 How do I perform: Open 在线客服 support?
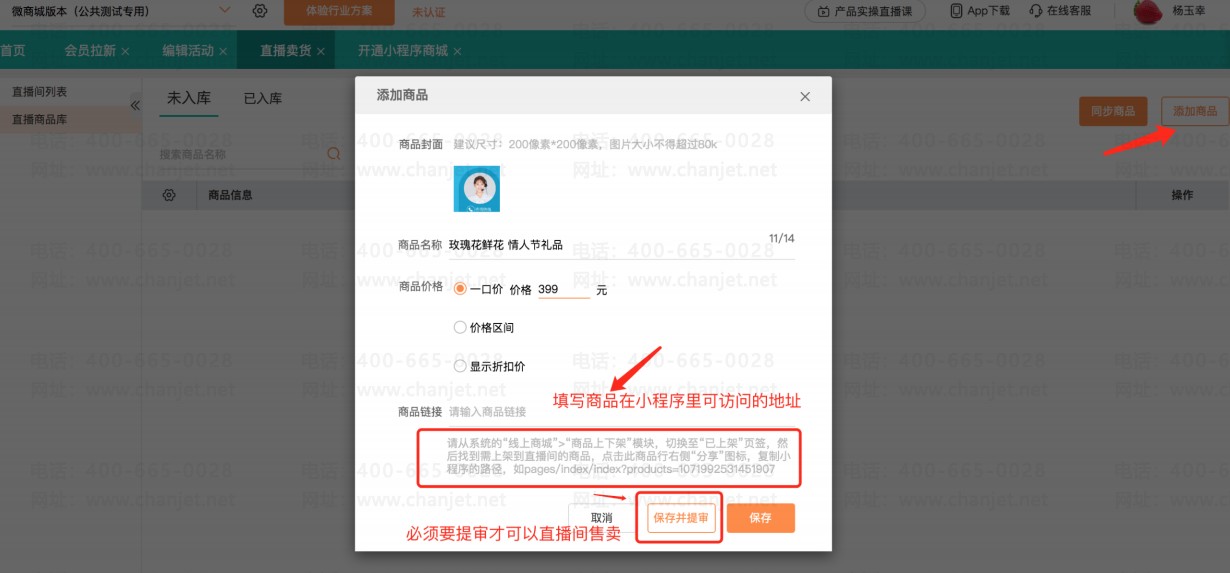coord(1060,11)
